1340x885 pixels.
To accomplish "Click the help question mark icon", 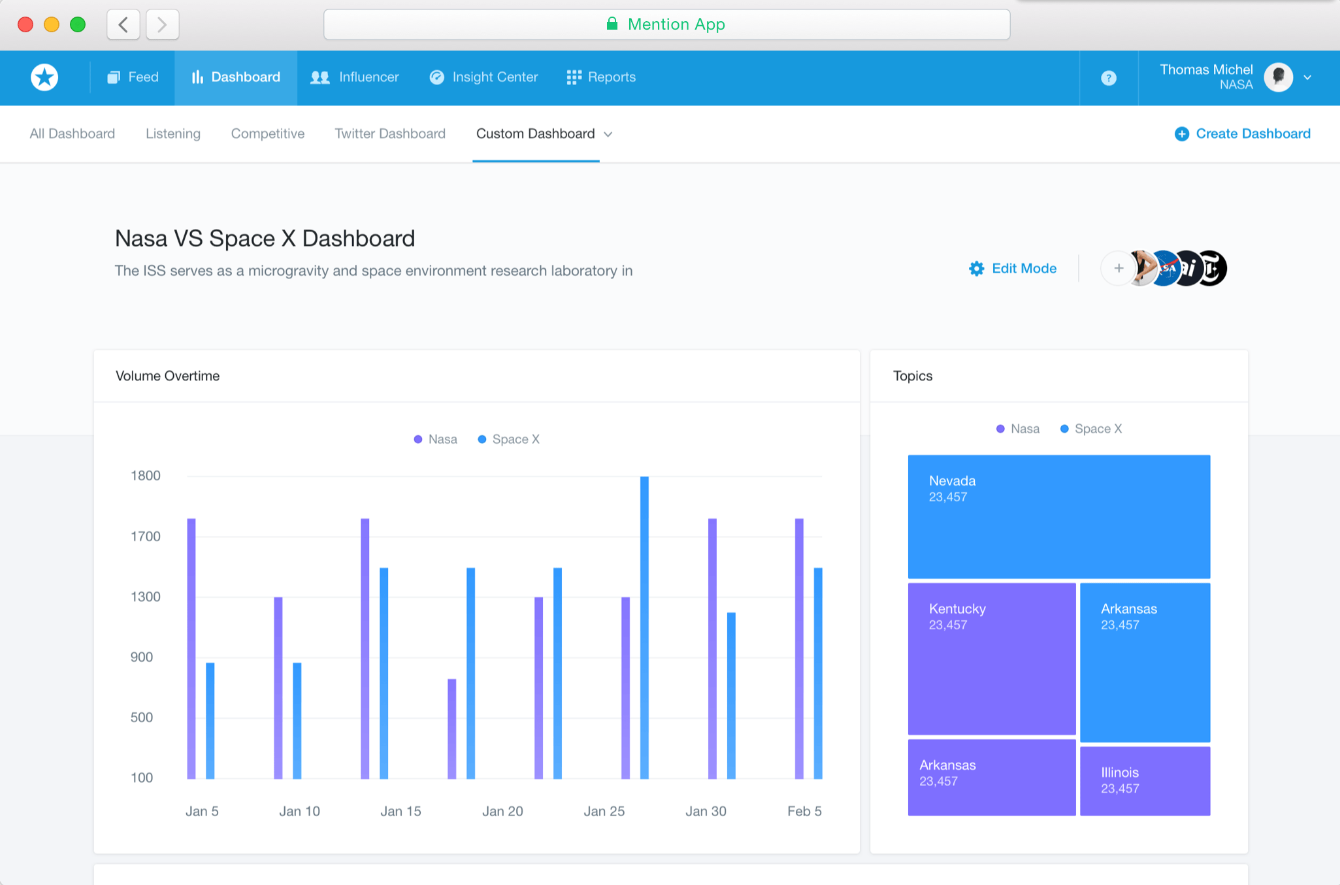I will coord(1109,78).
